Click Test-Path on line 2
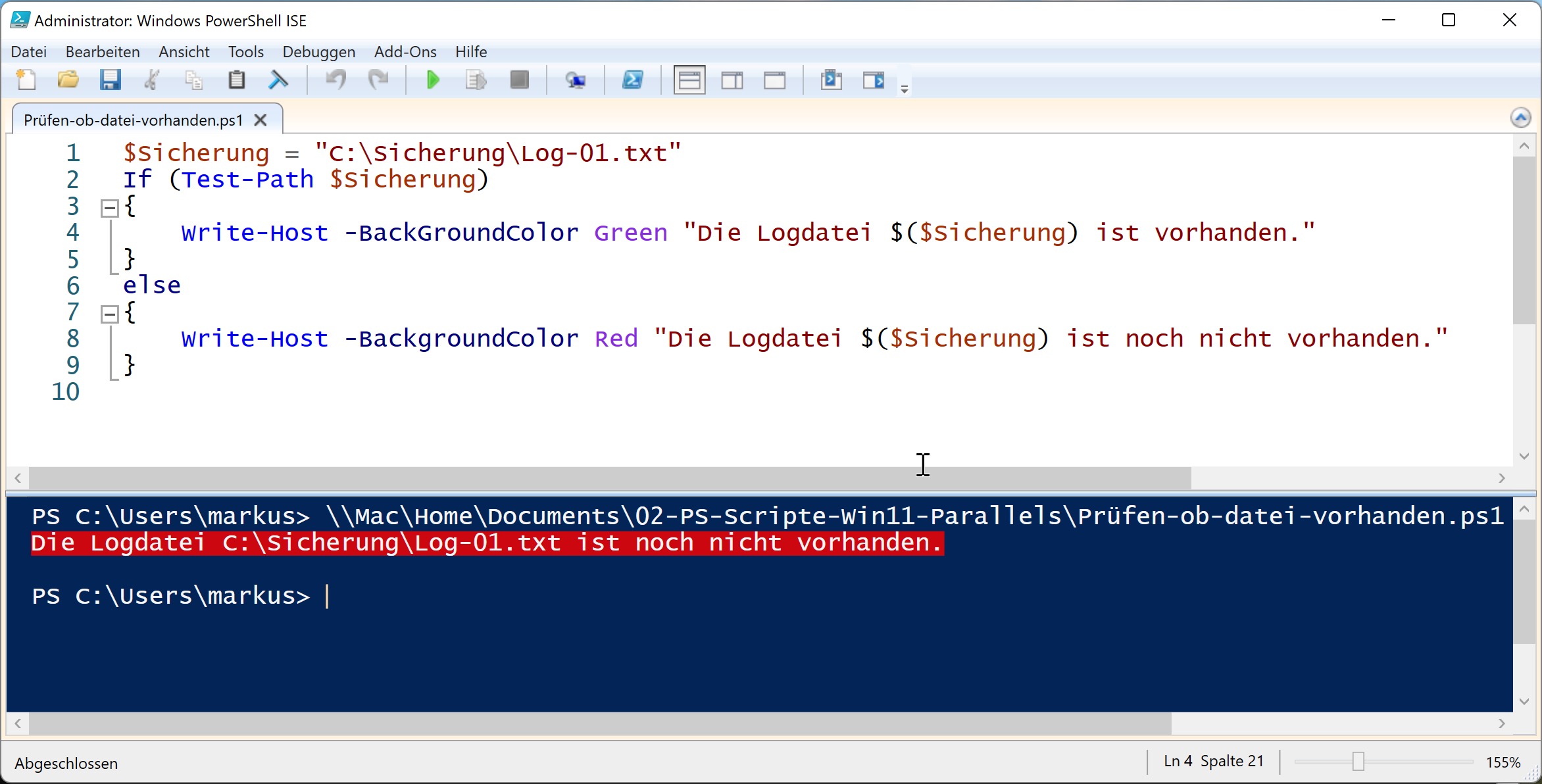 point(247,180)
